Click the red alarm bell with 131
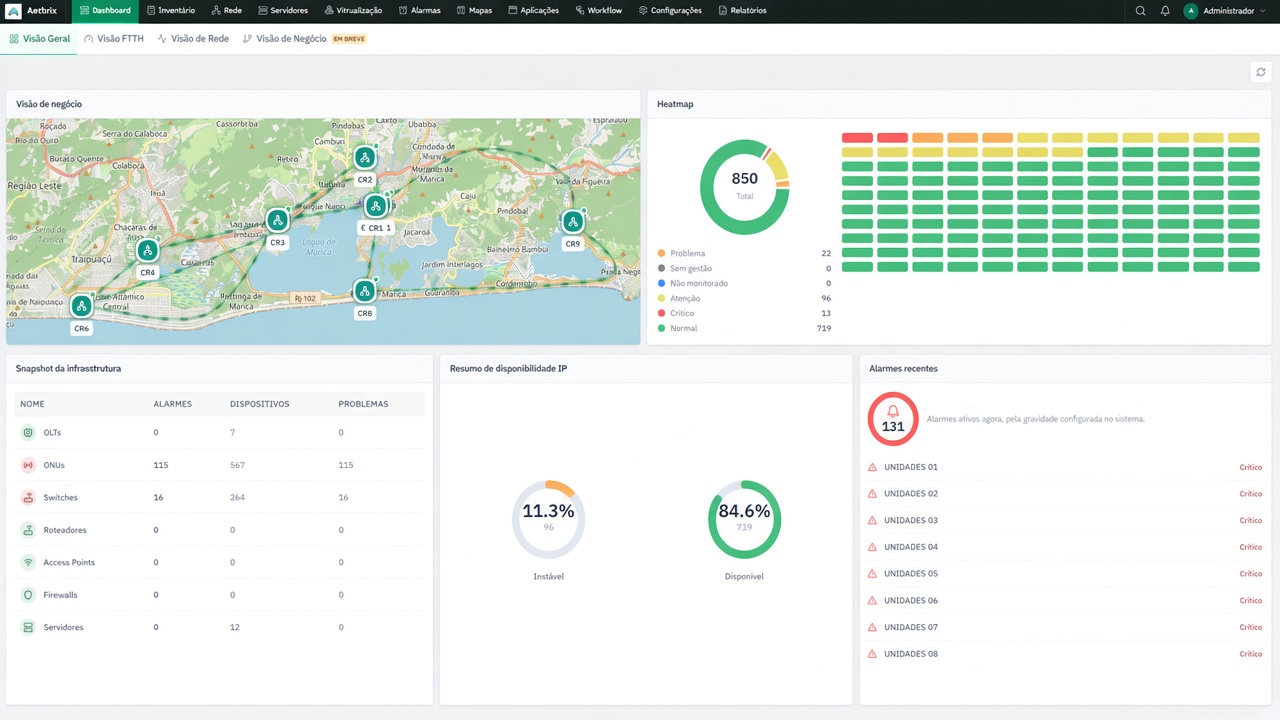This screenshot has height=720, width=1280. pyautogui.click(x=893, y=418)
